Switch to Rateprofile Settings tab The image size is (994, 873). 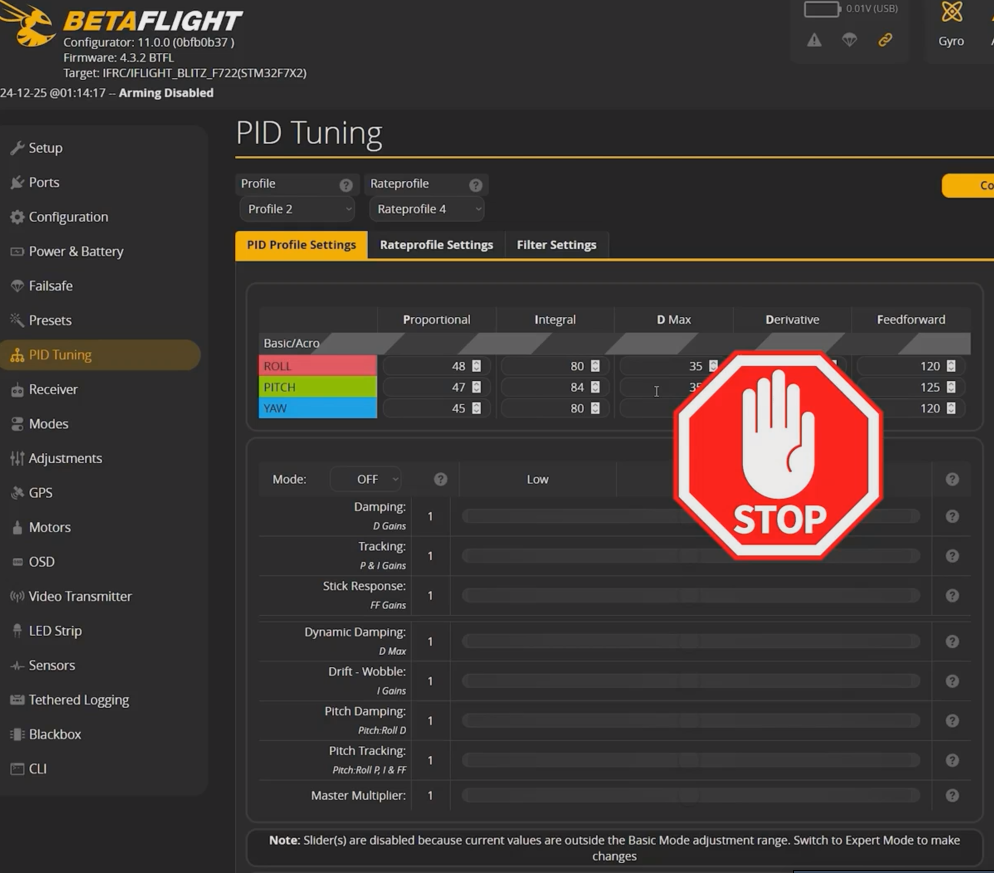(x=436, y=245)
